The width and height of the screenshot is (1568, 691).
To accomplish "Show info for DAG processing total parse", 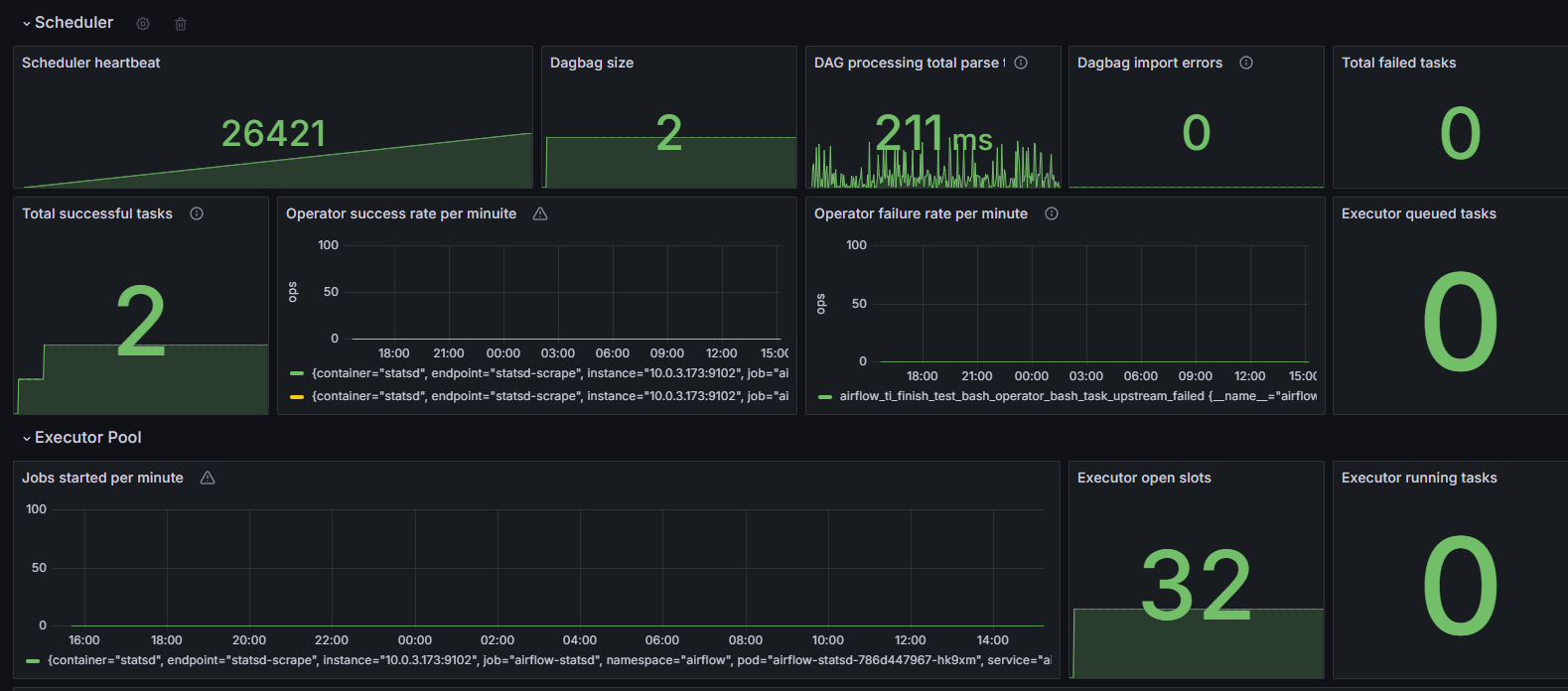I will coord(1021,63).
